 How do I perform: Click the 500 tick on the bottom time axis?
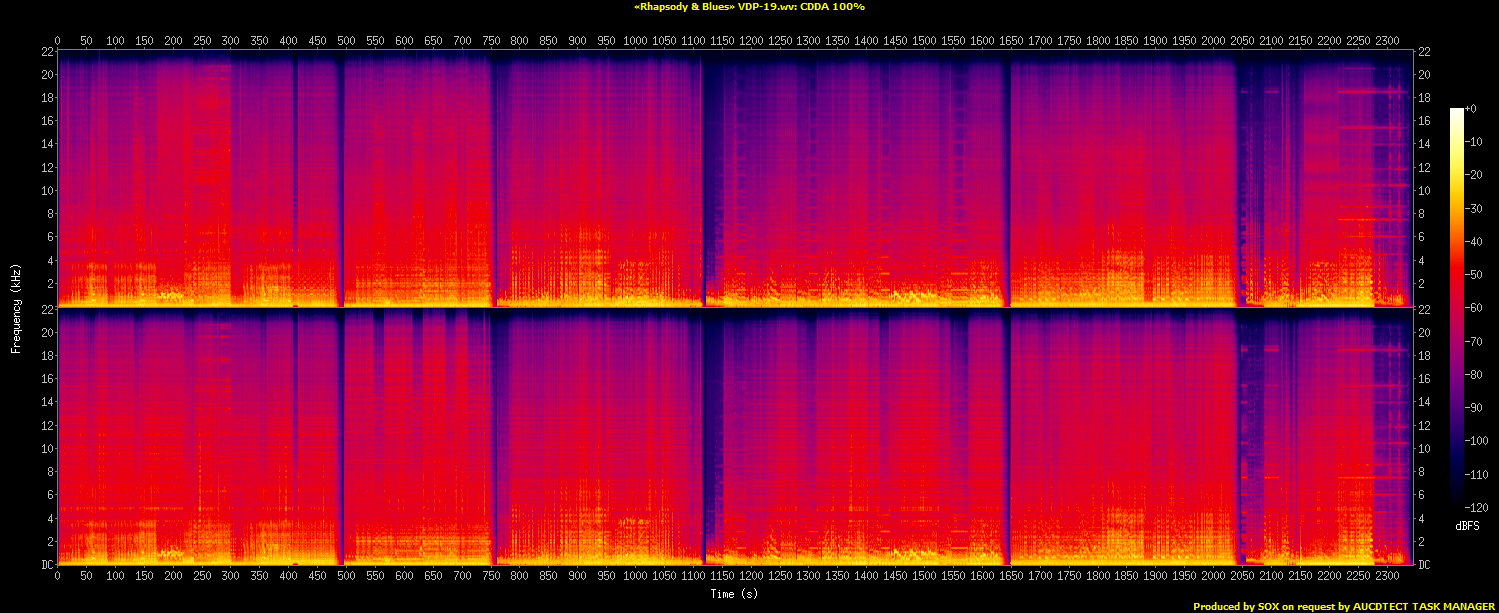[346, 577]
